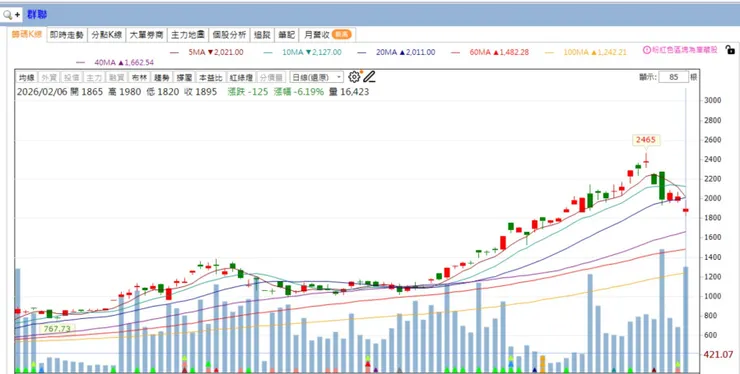
Task: Click the 40MA line color swatch
Action: [x=80, y=62]
